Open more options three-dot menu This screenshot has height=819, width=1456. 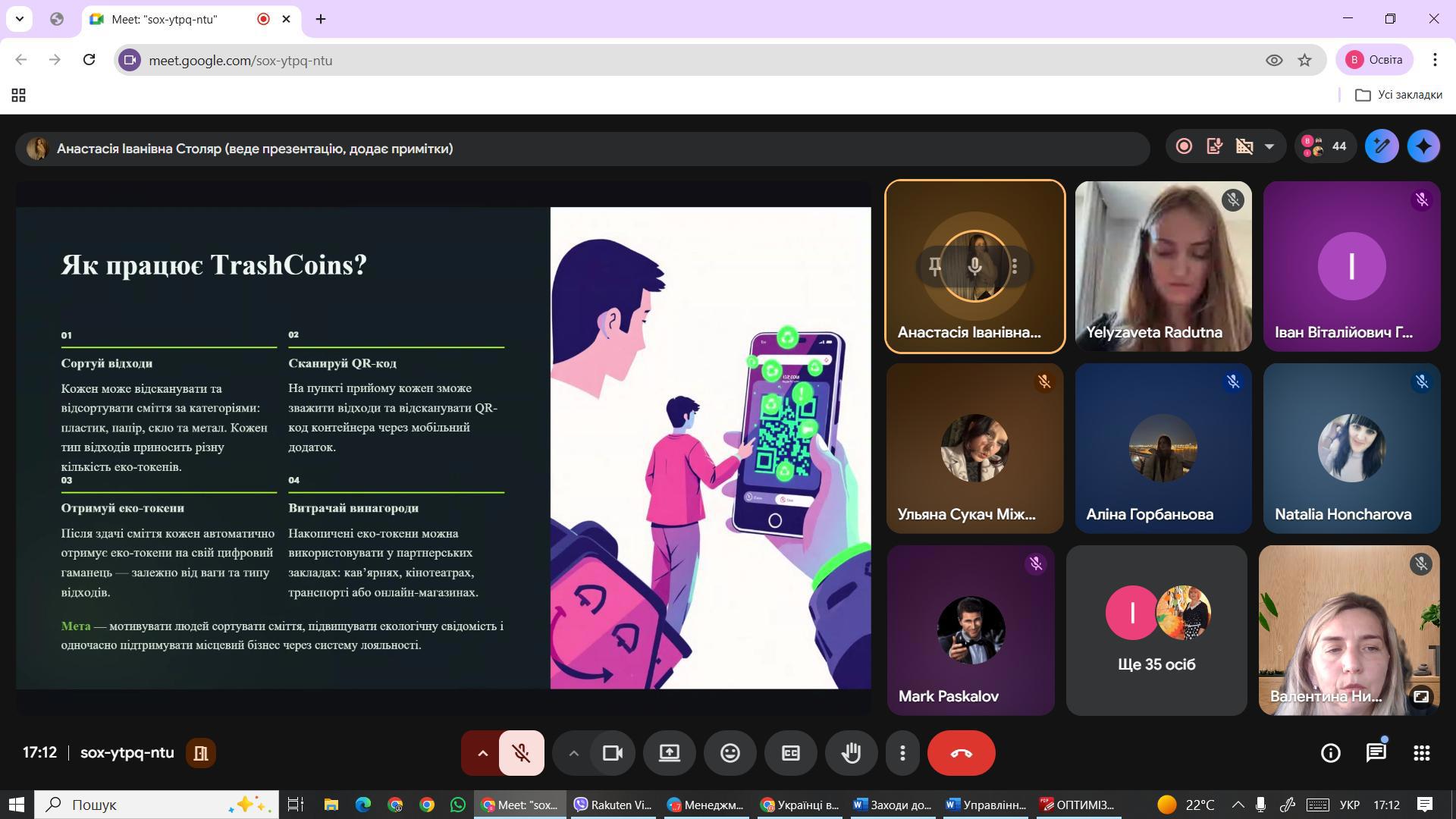tap(902, 753)
